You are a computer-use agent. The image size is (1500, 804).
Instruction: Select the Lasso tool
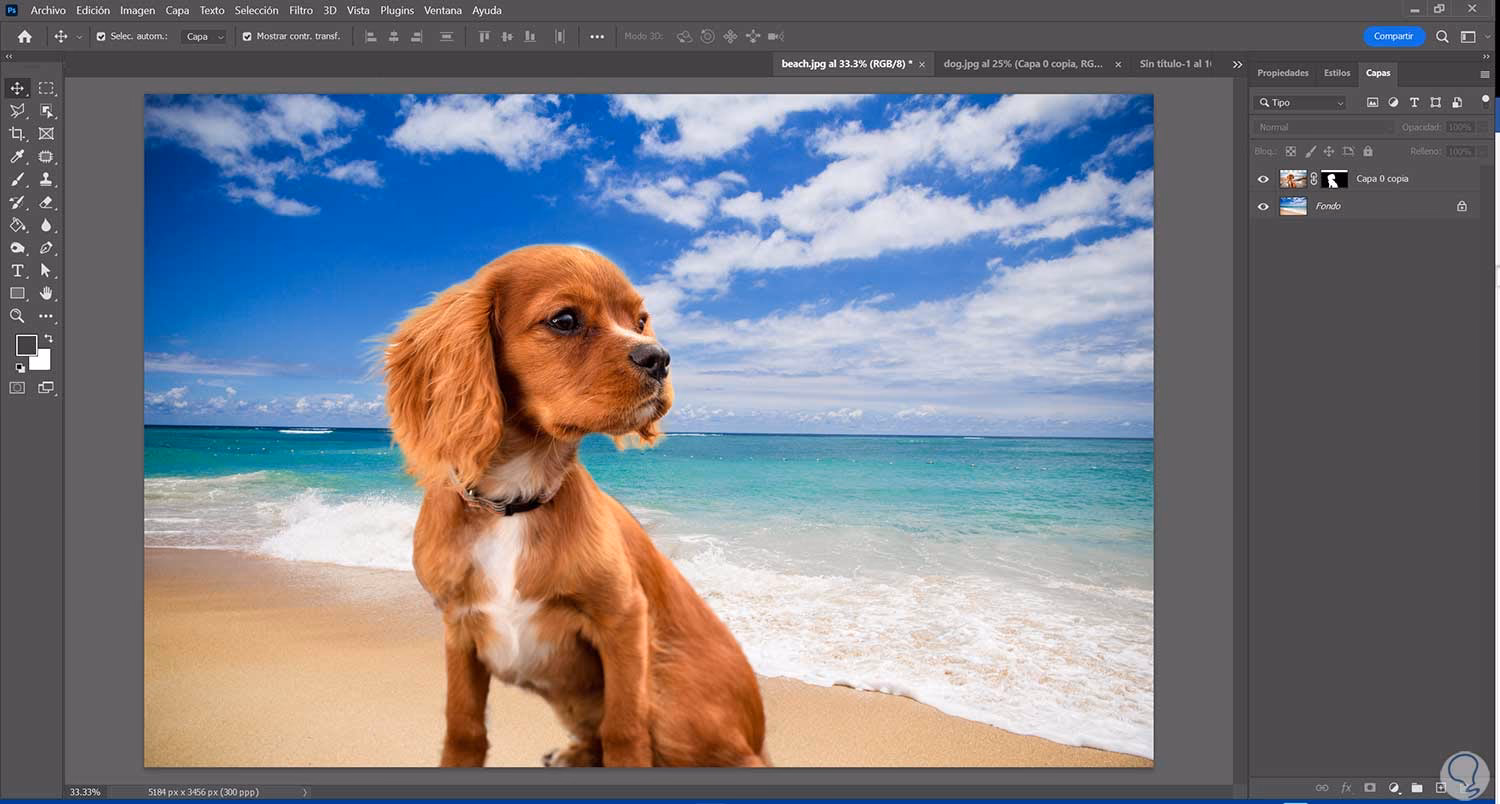click(17, 110)
